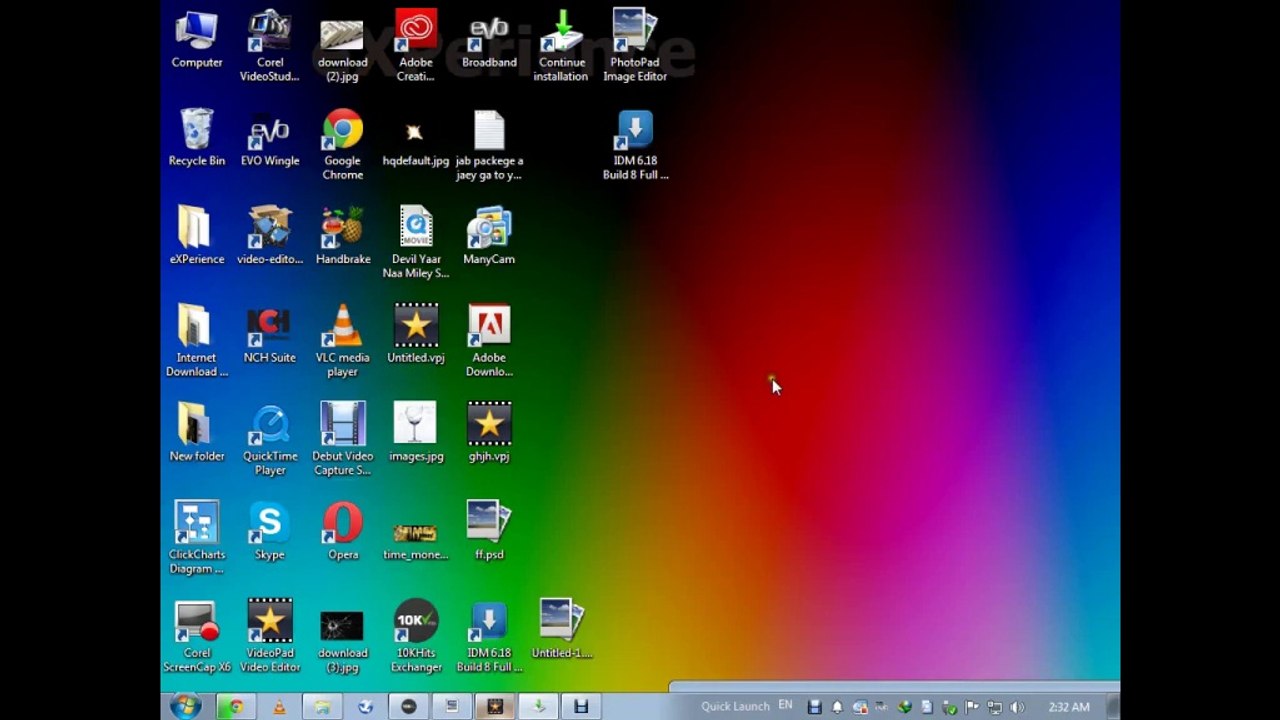Click the EN language indicator
This screenshot has height=720, width=1280.
click(785, 705)
